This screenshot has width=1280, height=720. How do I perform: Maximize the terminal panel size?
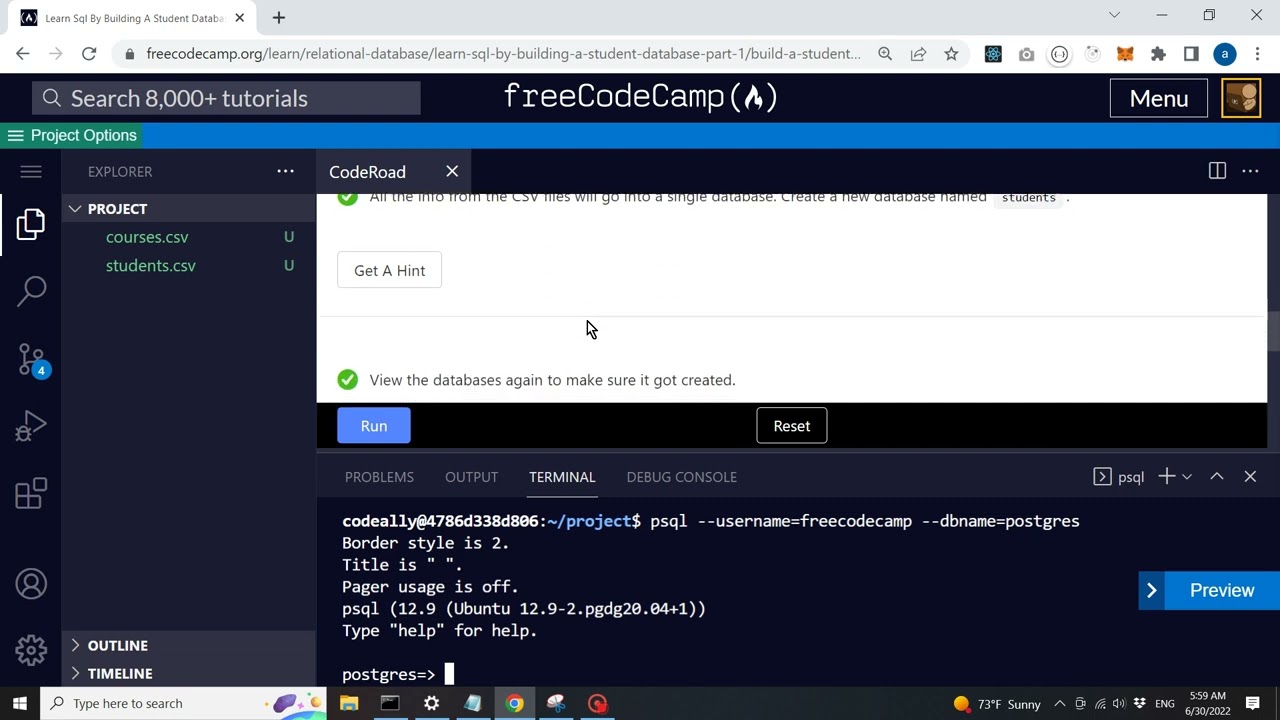point(1217,477)
